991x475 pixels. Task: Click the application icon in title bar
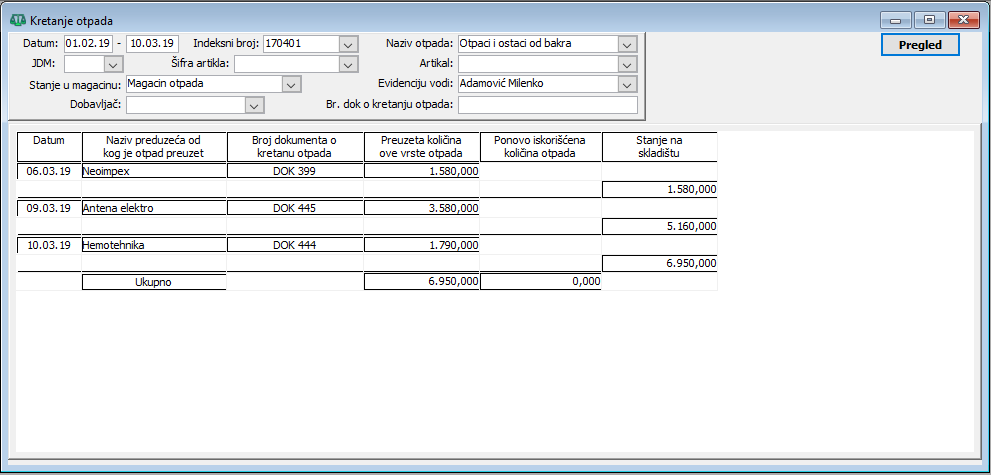[x=17, y=20]
